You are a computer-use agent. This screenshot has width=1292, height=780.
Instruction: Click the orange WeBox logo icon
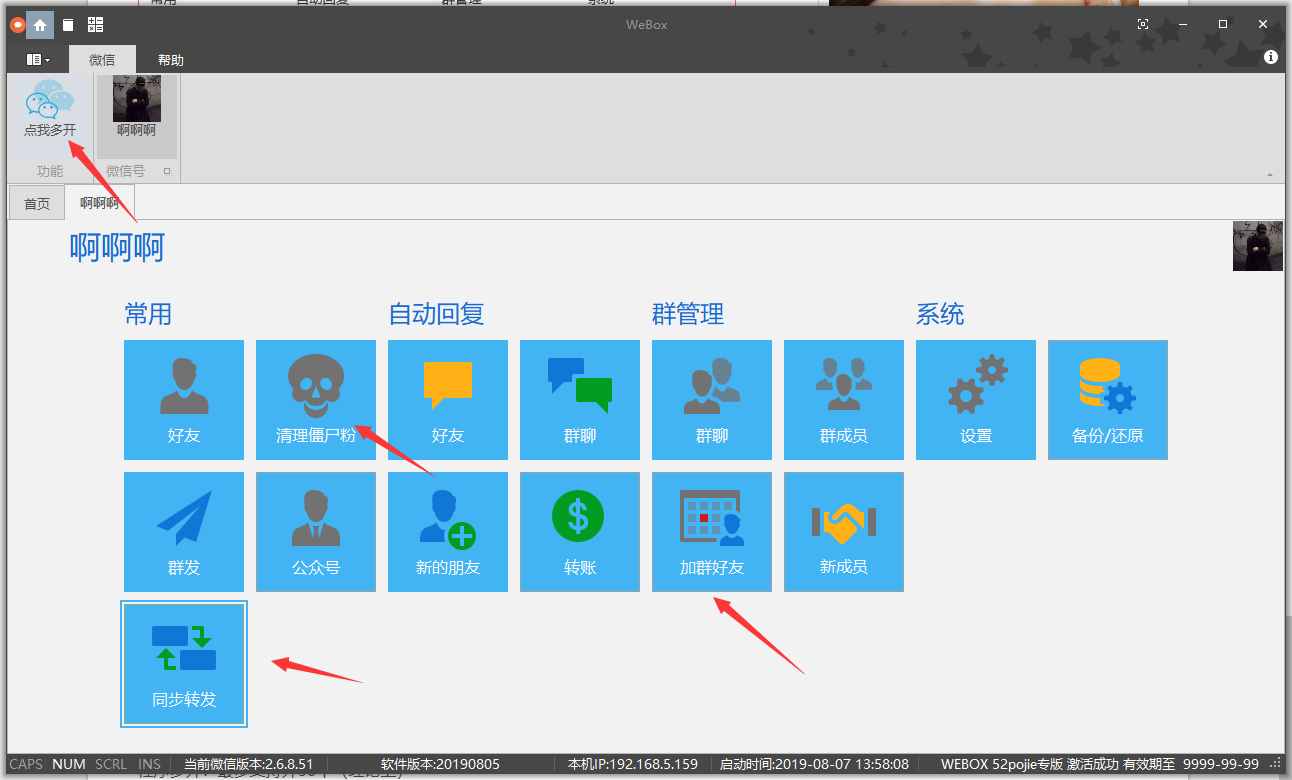pos(17,25)
